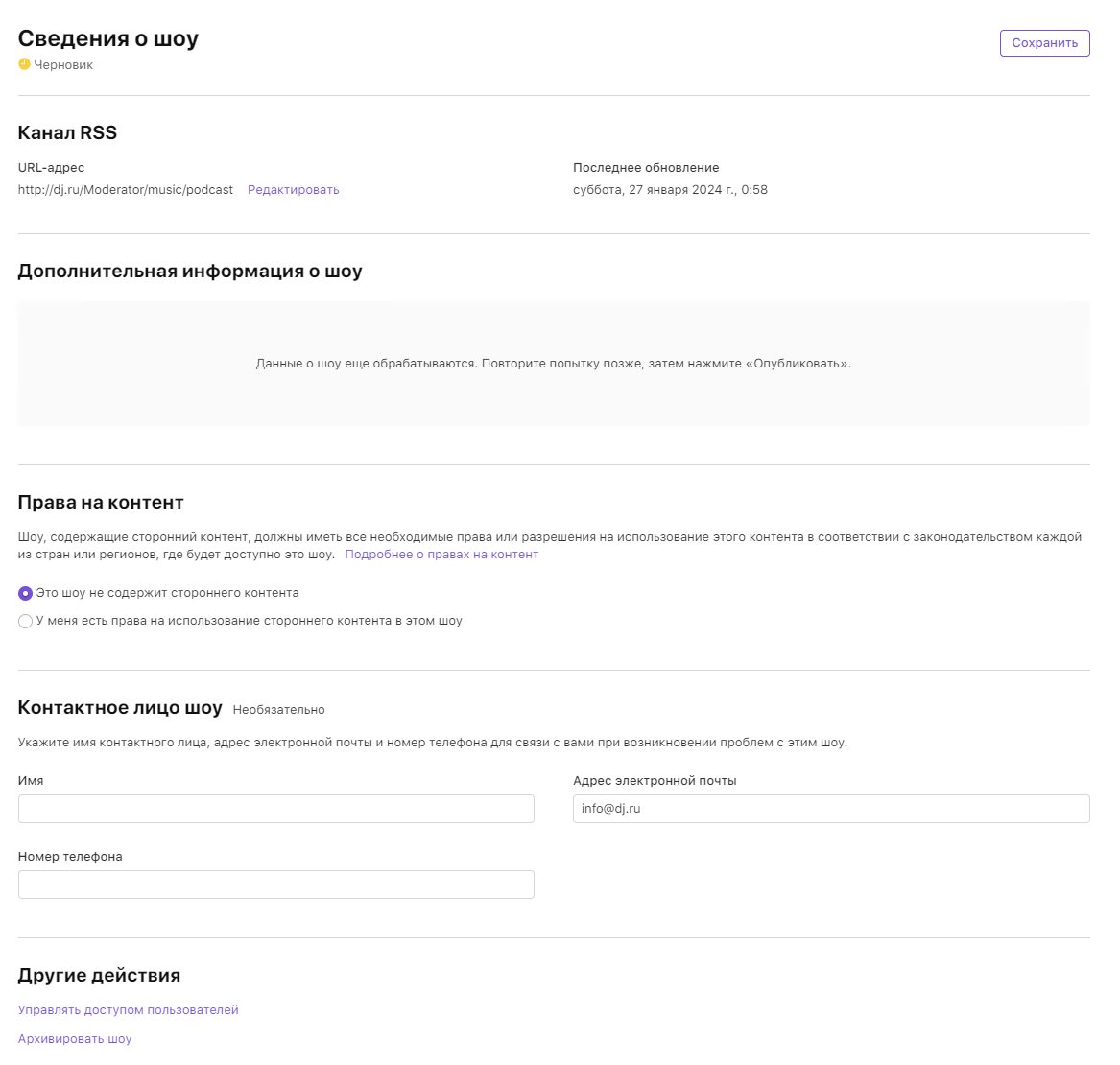Click the Канал RSS section heading
The width and height of the screenshot is (1120, 1065).
67,133
